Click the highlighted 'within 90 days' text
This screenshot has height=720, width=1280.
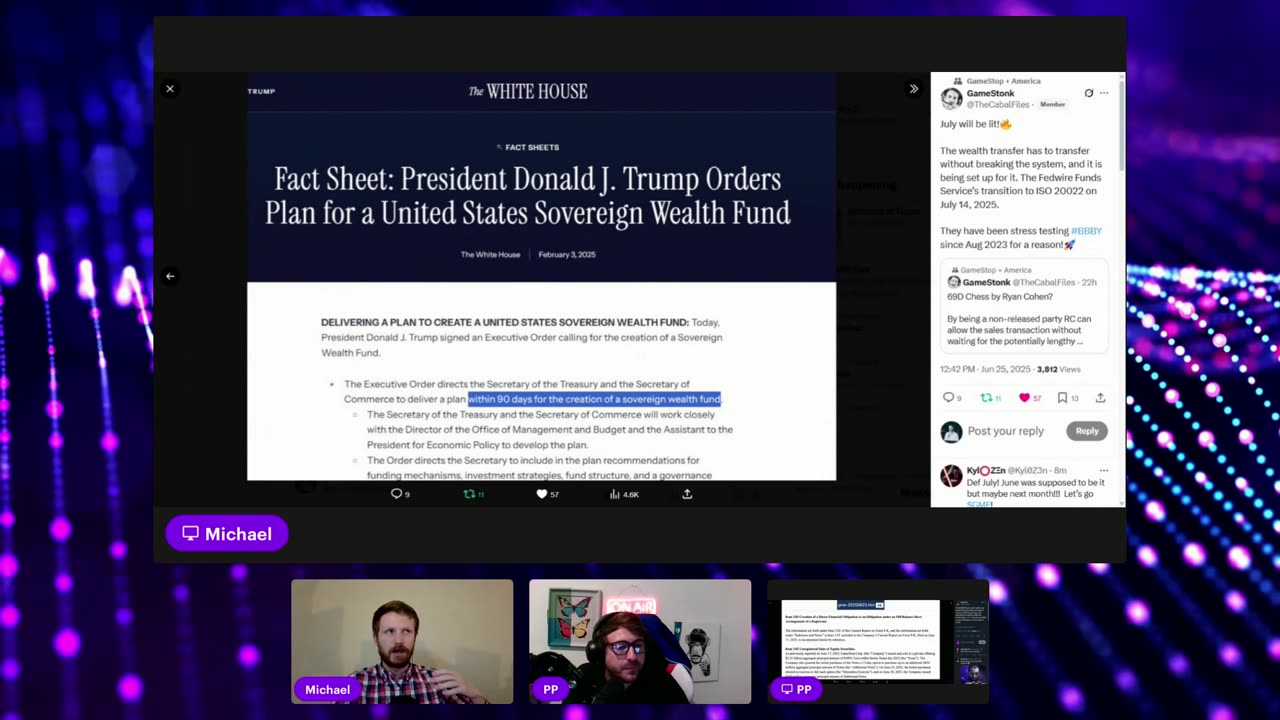pos(594,399)
